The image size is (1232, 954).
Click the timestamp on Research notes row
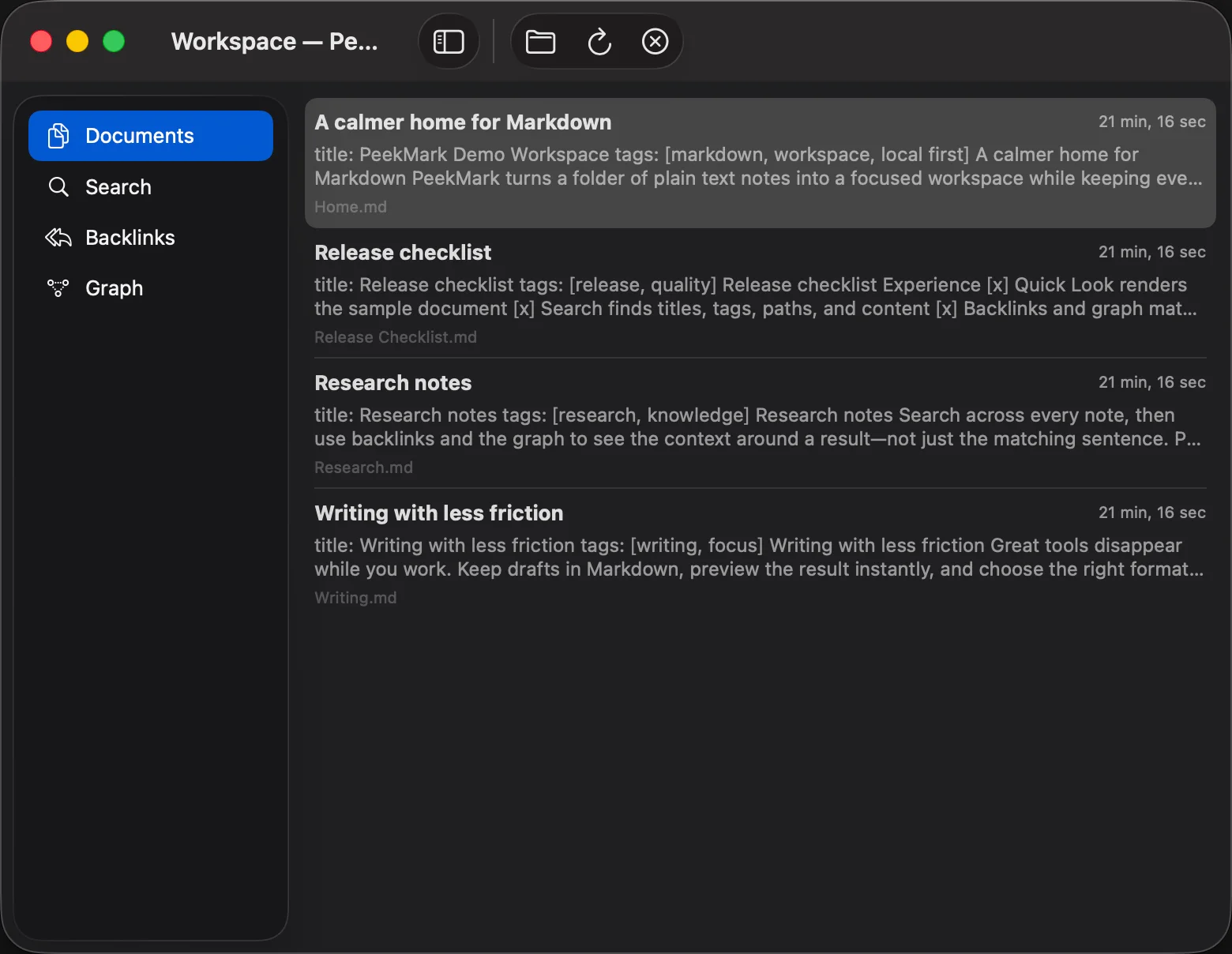pyautogui.click(x=1152, y=382)
